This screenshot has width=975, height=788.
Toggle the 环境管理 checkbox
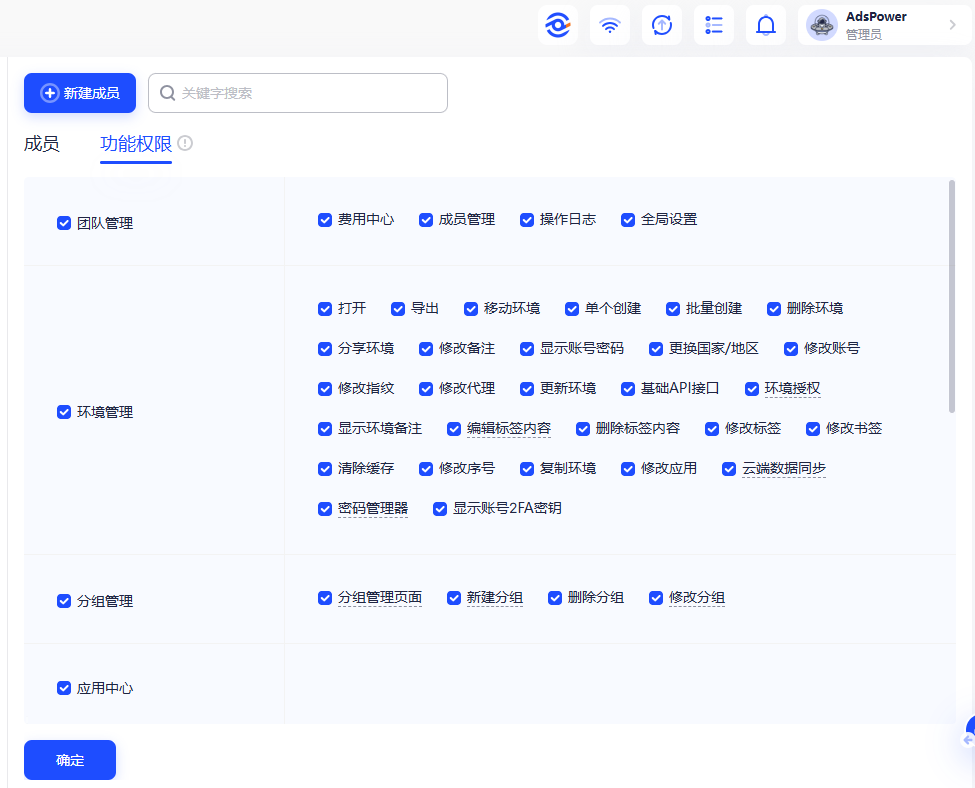(63, 412)
